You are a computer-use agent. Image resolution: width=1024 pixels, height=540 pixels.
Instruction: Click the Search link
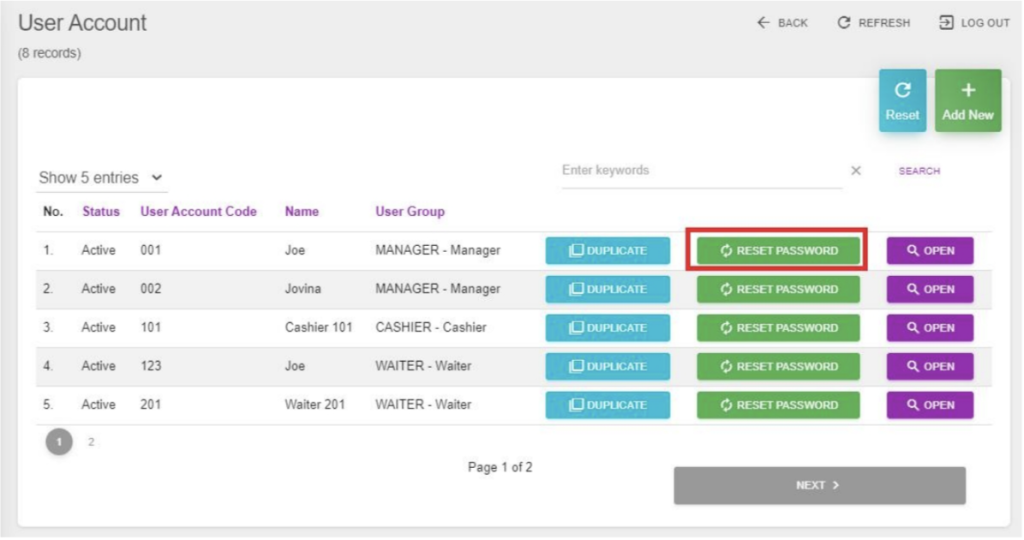pos(918,171)
